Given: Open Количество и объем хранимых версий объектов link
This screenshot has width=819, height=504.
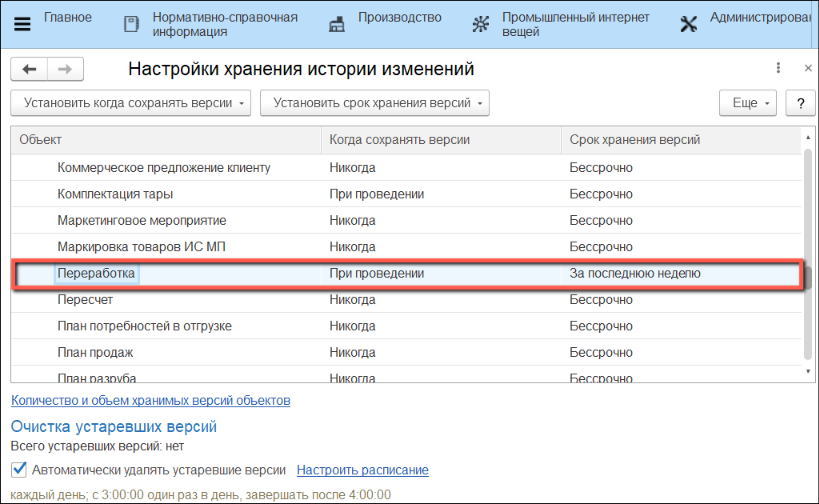Looking at the screenshot, I should point(150,401).
